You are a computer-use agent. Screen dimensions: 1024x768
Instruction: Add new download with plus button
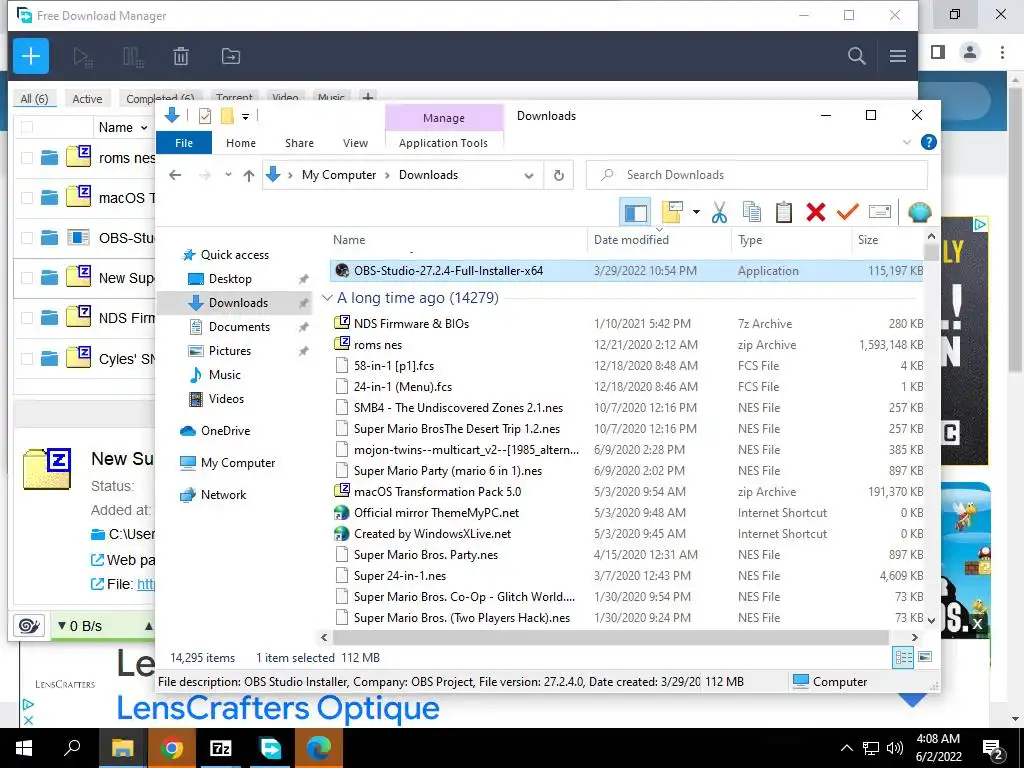click(x=31, y=56)
